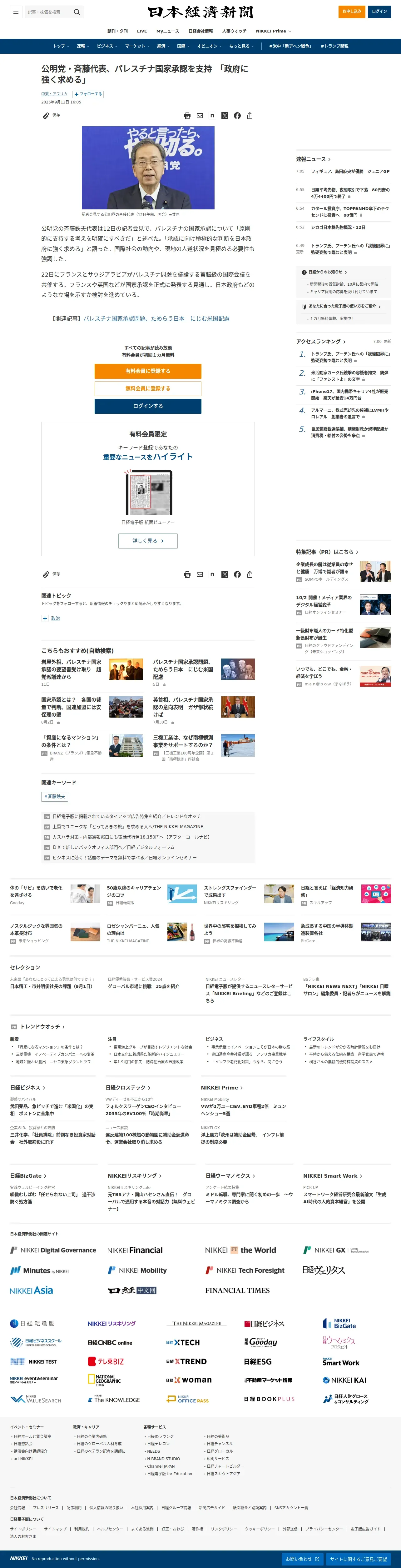Click the X icon above 関連トピック

tap(225, 575)
